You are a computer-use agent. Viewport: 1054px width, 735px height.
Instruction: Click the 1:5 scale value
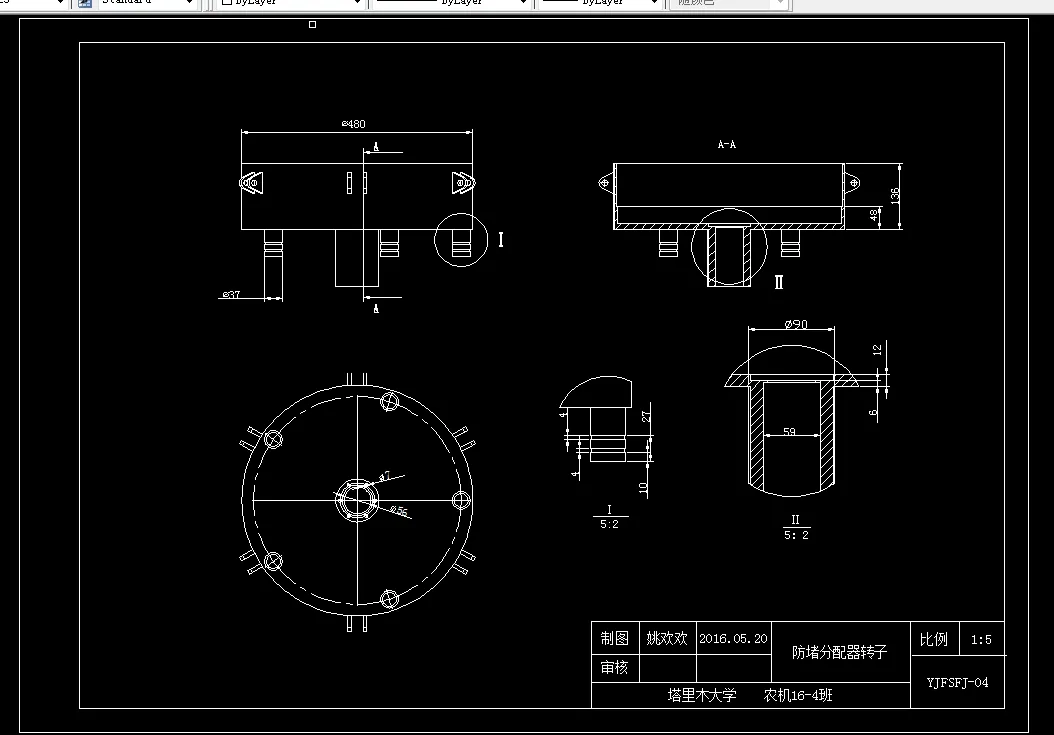click(981, 640)
